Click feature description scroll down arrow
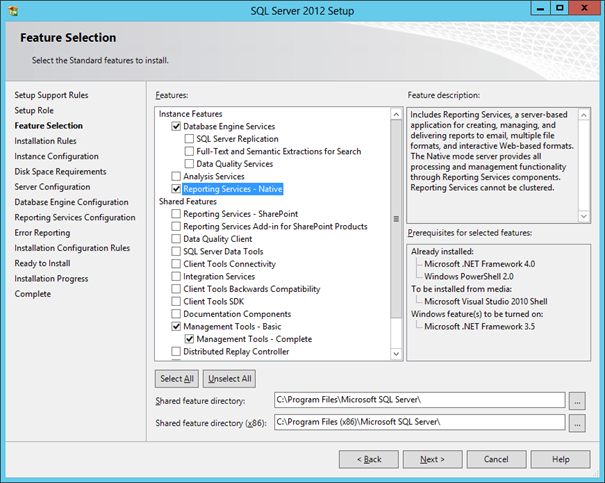Image resolution: width=605 pixels, height=483 pixels. tap(584, 216)
